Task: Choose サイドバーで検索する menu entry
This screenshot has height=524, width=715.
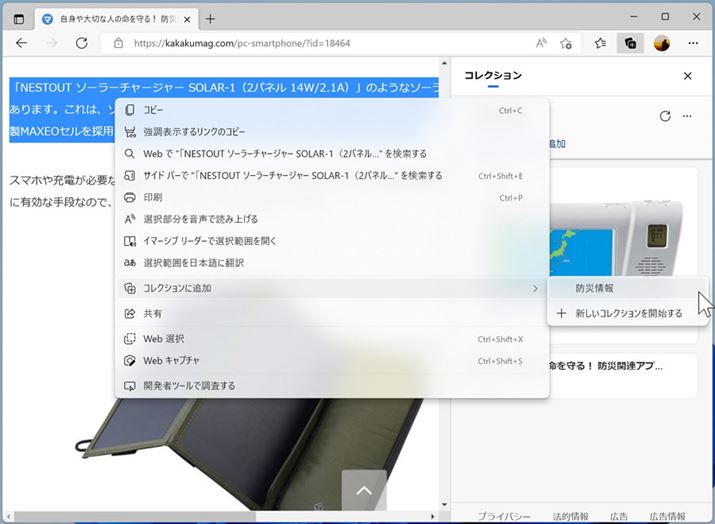Action: coord(332,176)
